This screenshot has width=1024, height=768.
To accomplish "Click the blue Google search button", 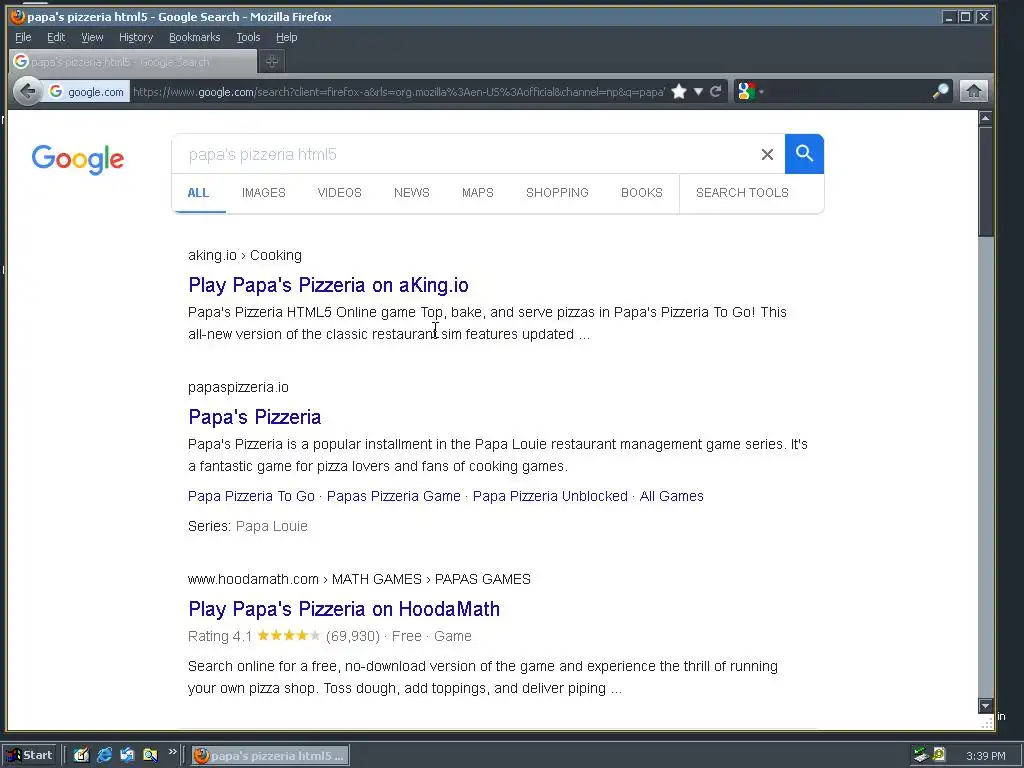I will (x=804, y=154).
